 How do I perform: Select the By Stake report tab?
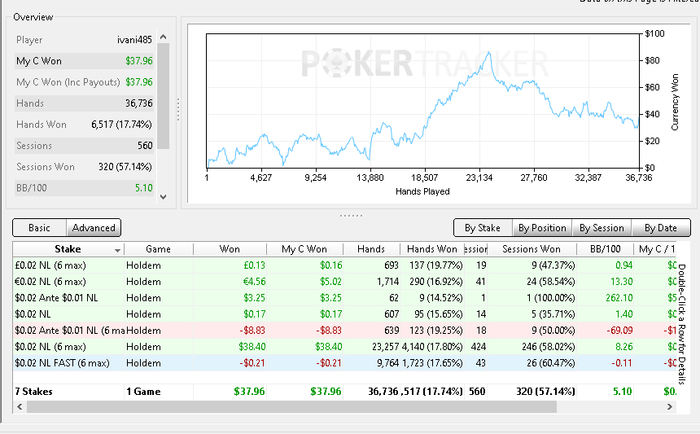tap(483, 228)
